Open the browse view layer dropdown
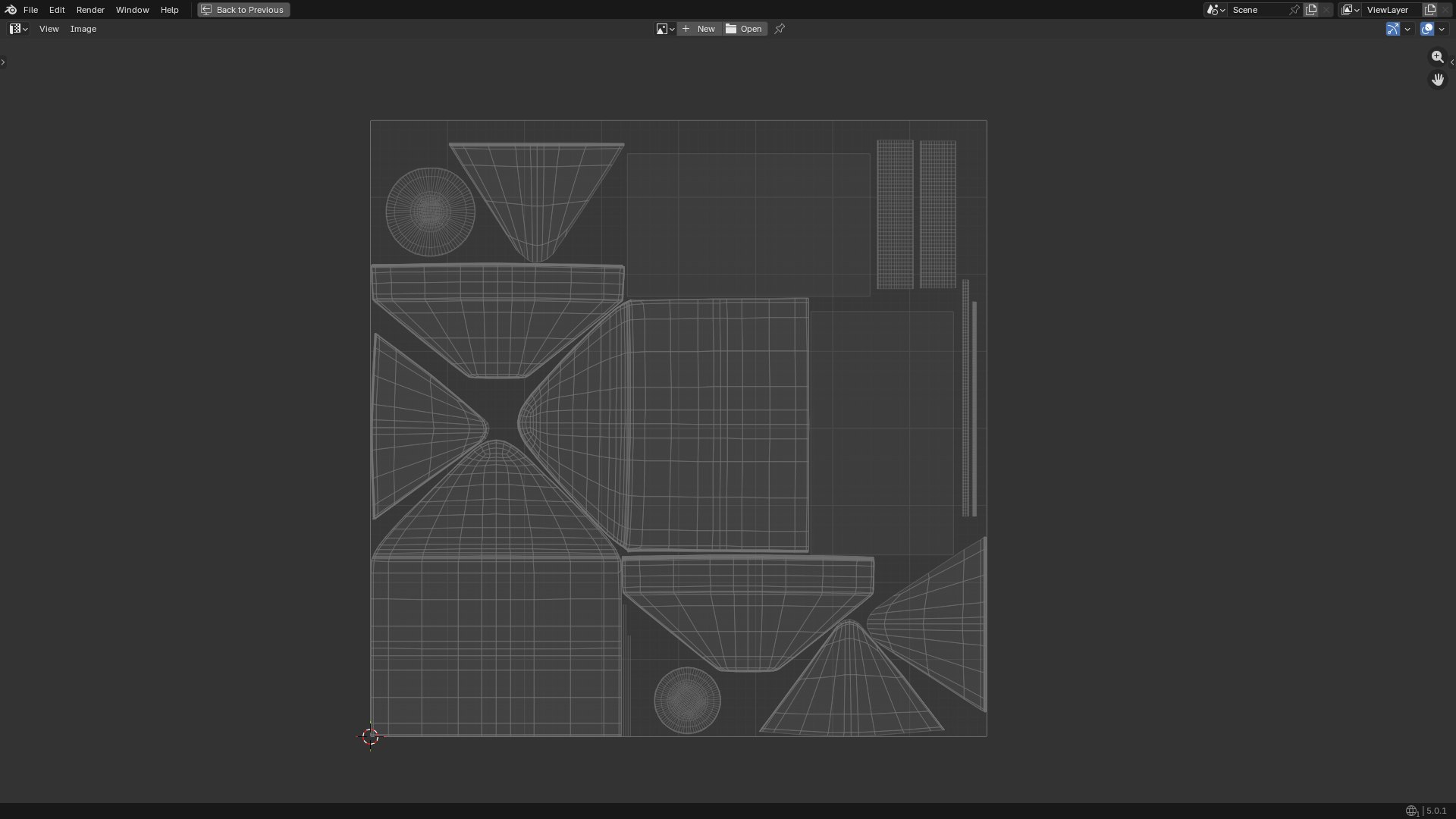1456x819 pixels. coord(1350,10)
